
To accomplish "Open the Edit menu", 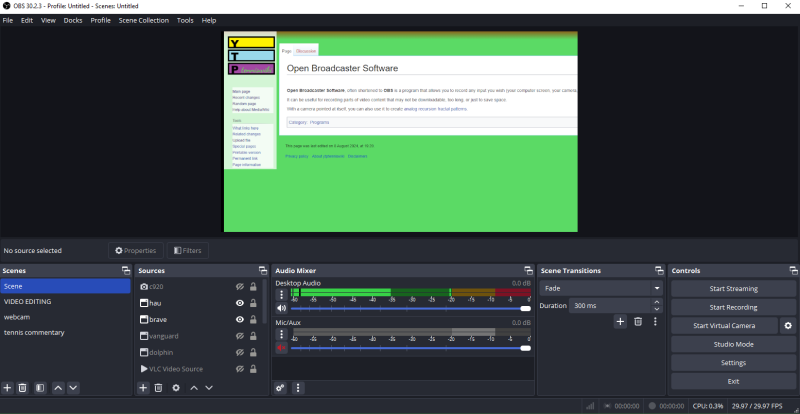I will [x=27, y=20].
